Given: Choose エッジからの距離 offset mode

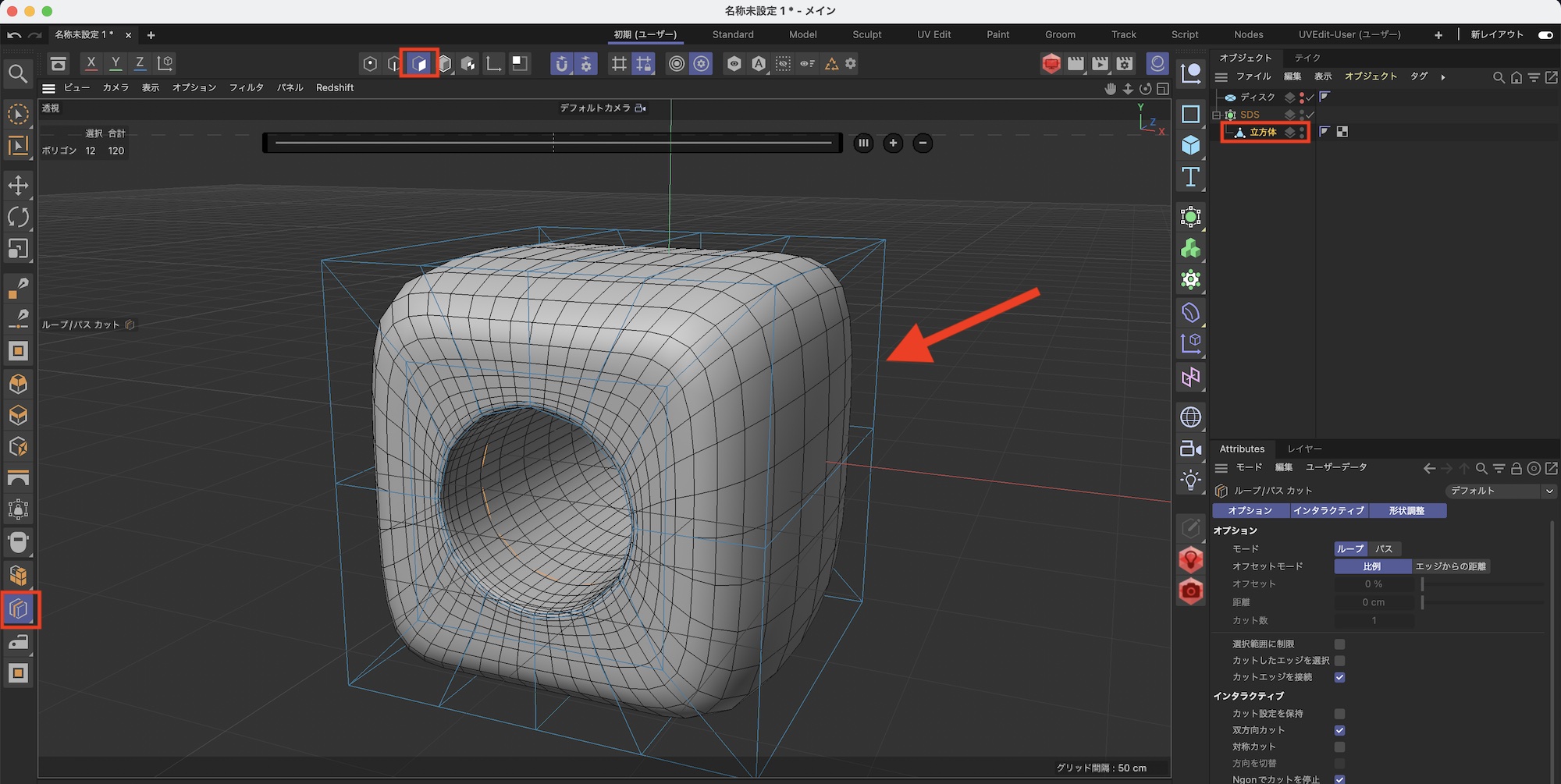Looking at the screenshot, I should tap(1450, 566).
